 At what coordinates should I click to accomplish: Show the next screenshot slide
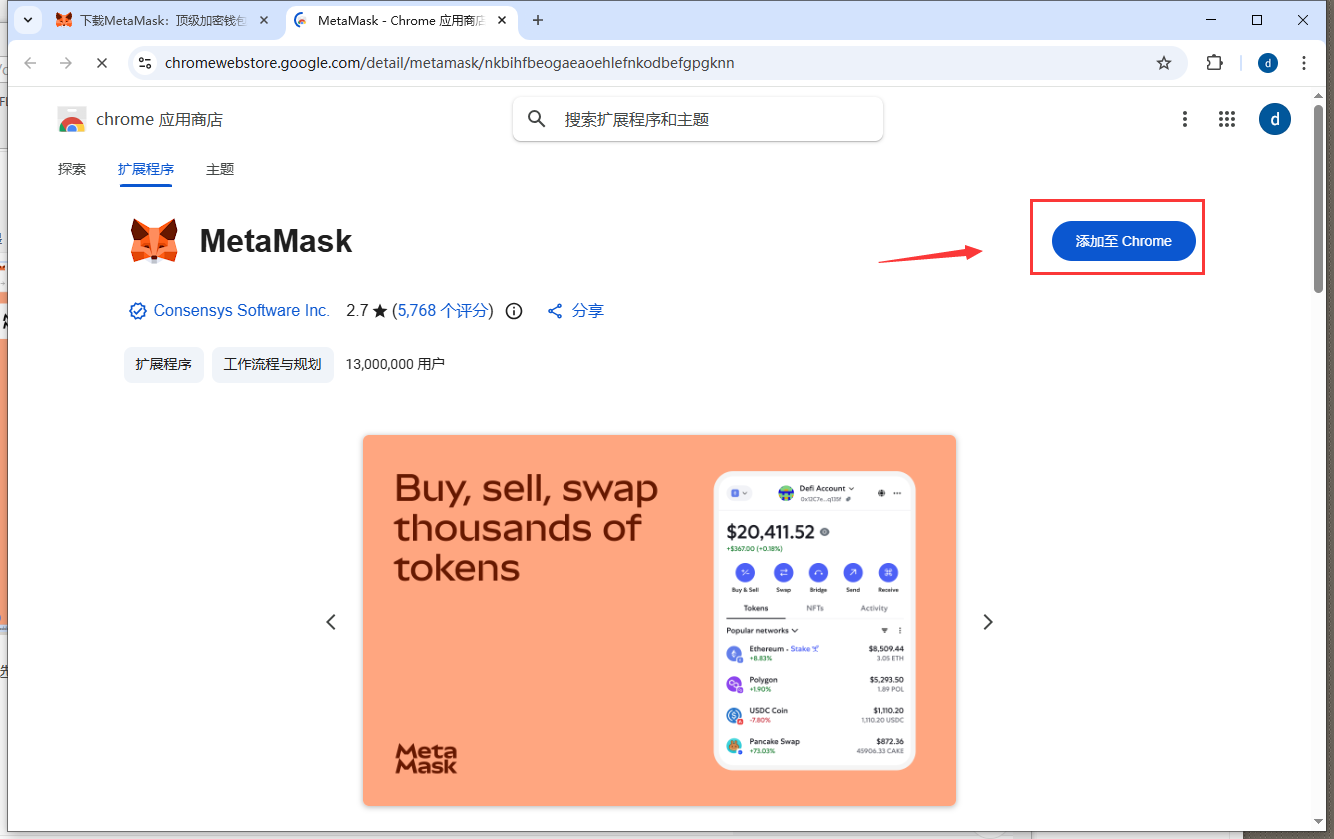pyautogui.click(x=988, y=622)
